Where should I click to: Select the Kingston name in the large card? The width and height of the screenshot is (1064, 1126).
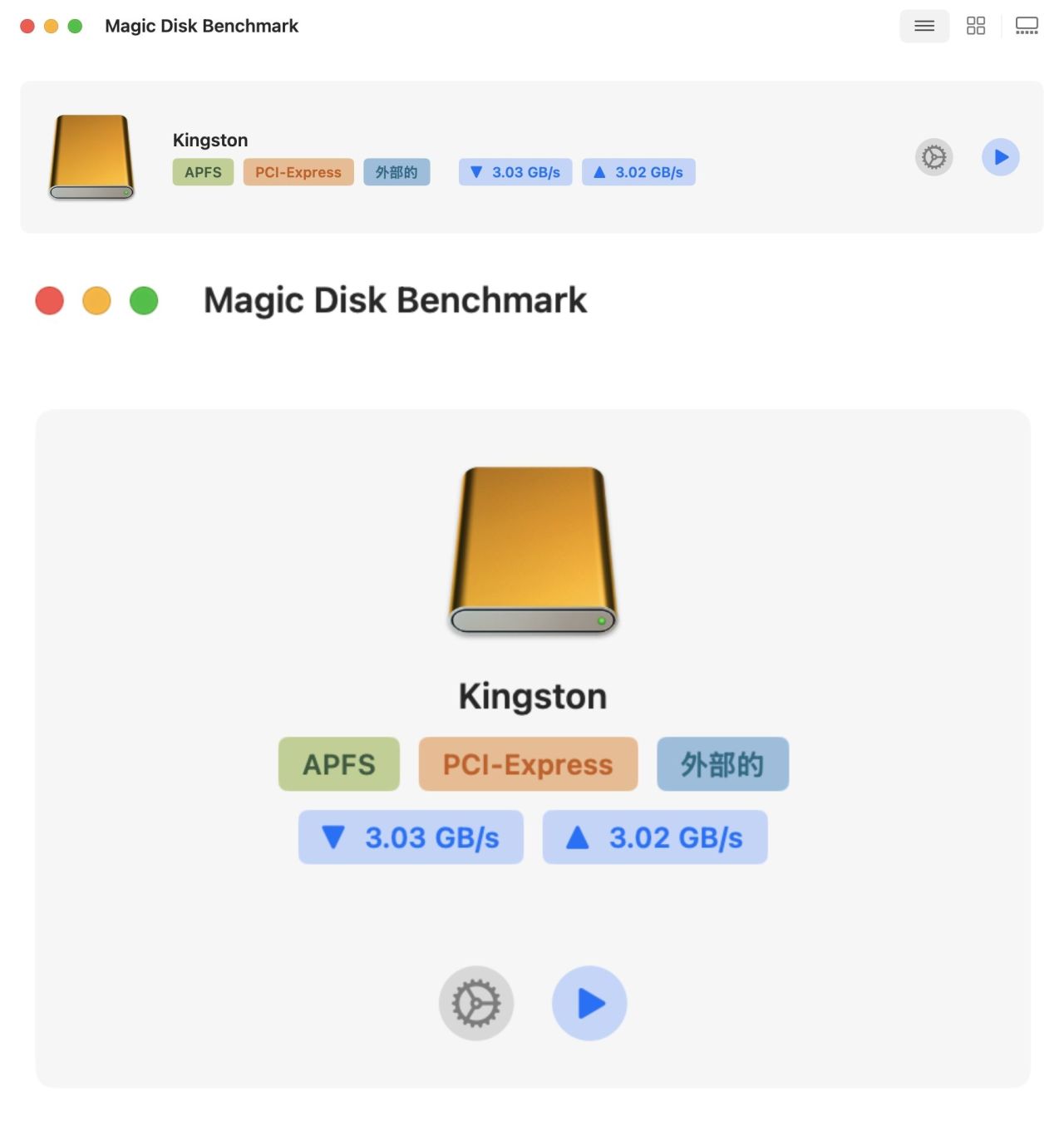(533, 696)
